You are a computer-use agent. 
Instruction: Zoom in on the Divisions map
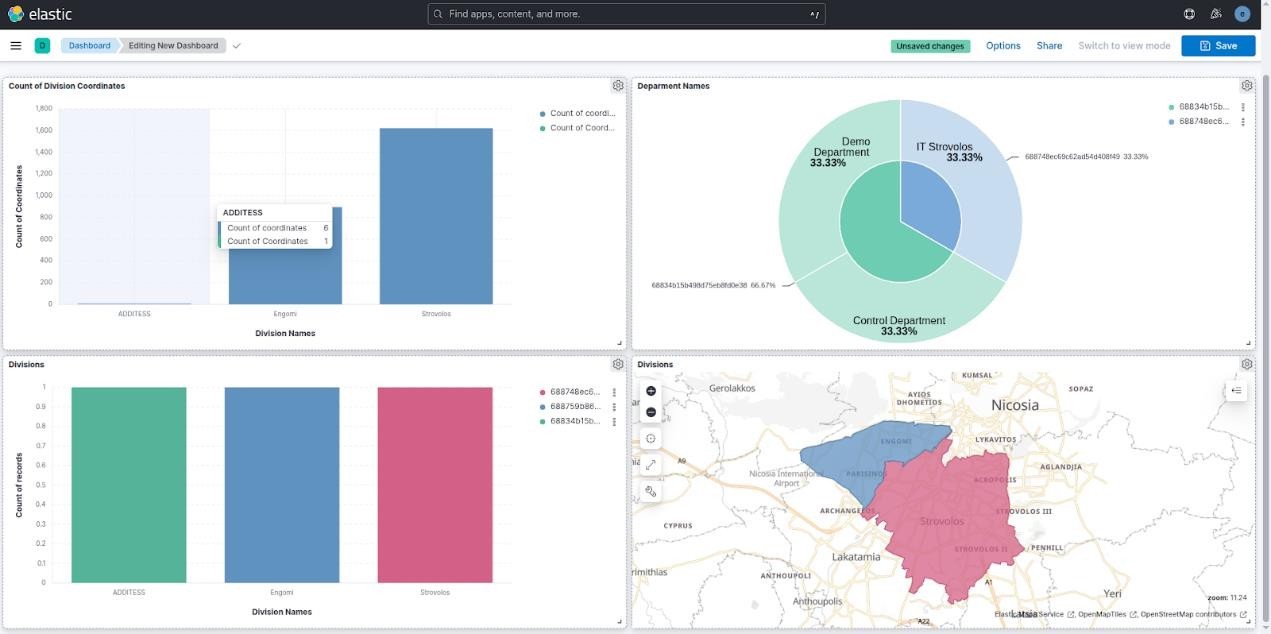pos(651,391)
